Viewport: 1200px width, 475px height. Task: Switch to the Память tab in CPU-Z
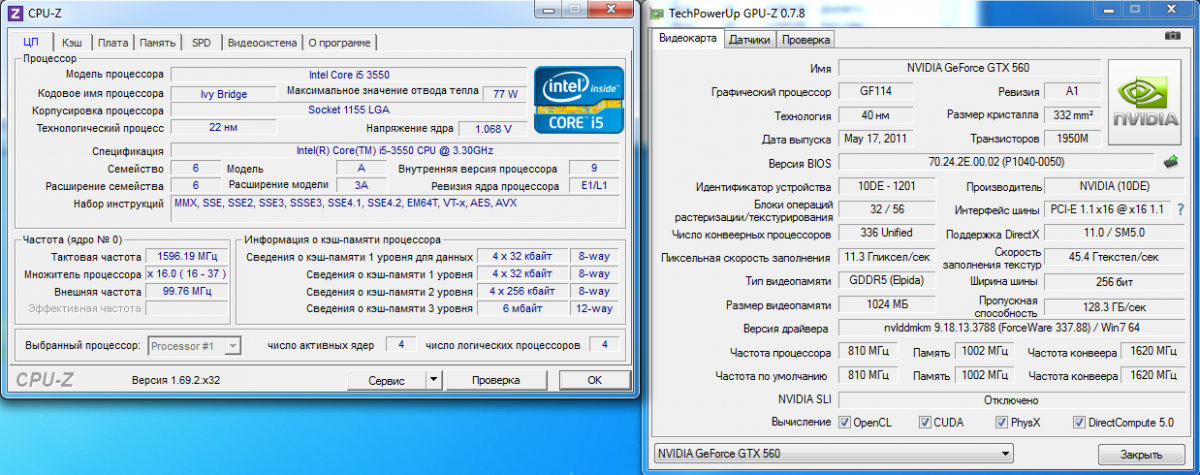click(x=158, y=43)
